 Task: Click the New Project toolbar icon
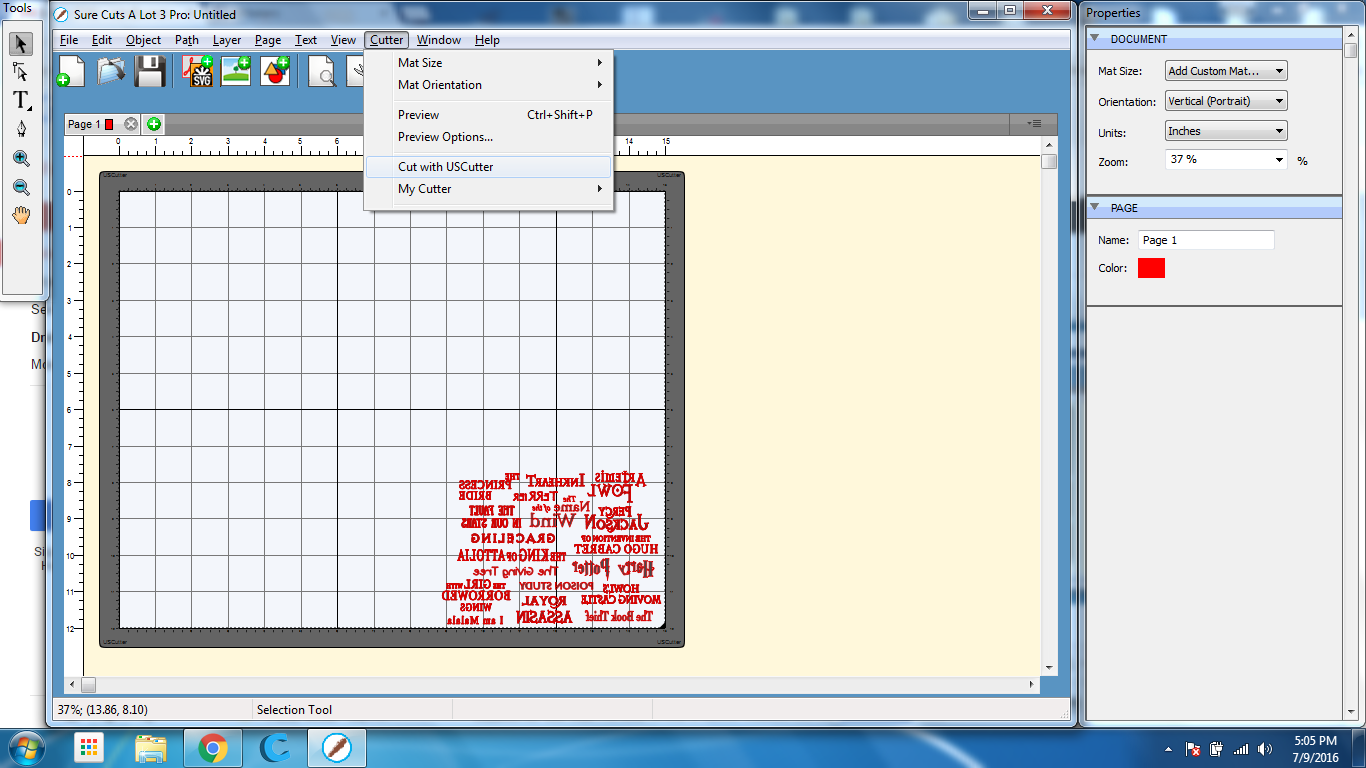click(x=71, y=71)
